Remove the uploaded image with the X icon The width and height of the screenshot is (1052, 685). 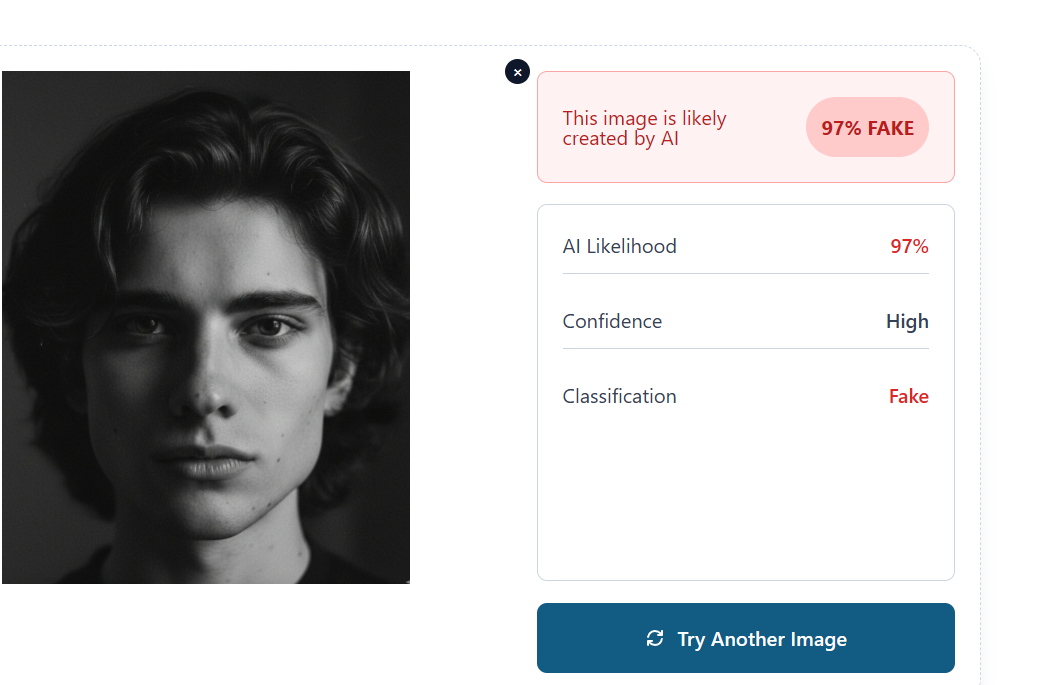[x=517, y=72]
